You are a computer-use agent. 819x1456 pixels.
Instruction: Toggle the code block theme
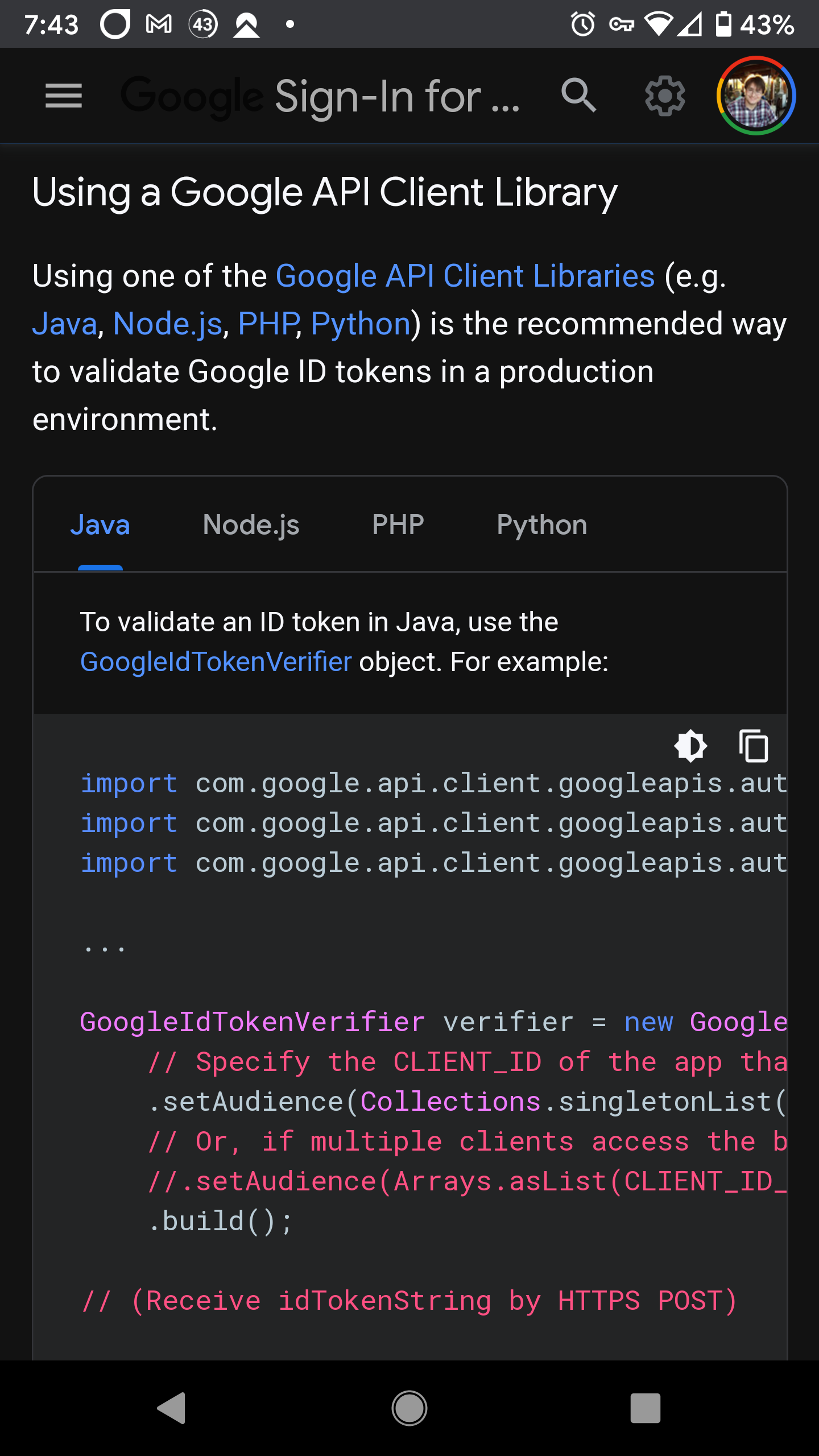click(691, 746)
